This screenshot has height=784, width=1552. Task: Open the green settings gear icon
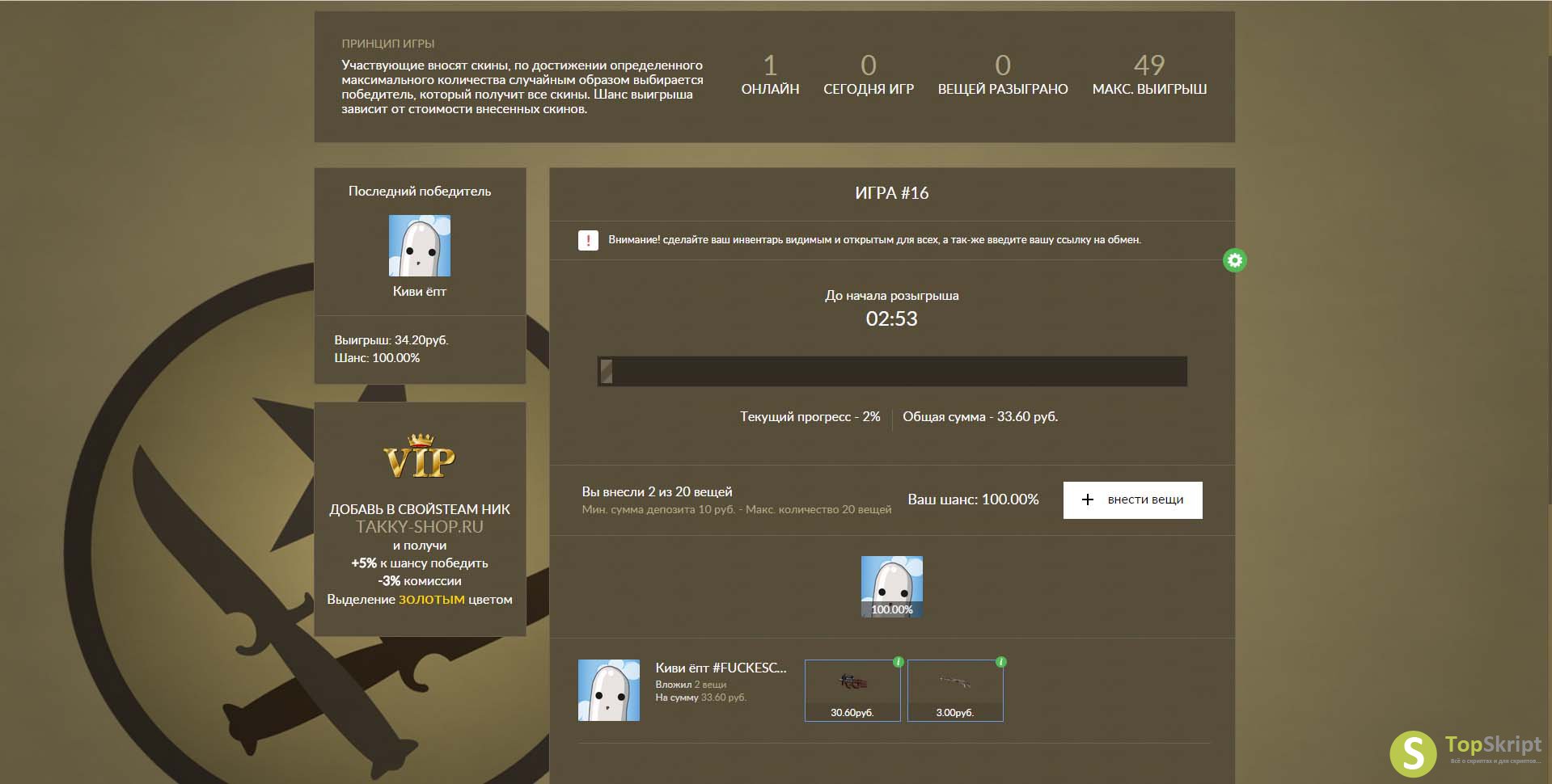pyautogui.click(x=1234, y=260)
